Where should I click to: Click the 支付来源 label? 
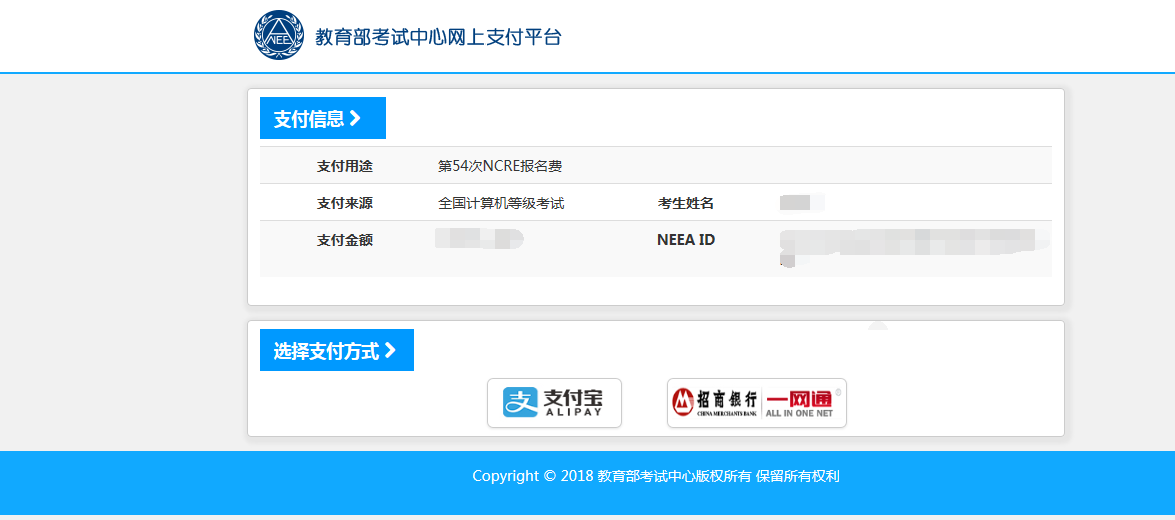345,203
